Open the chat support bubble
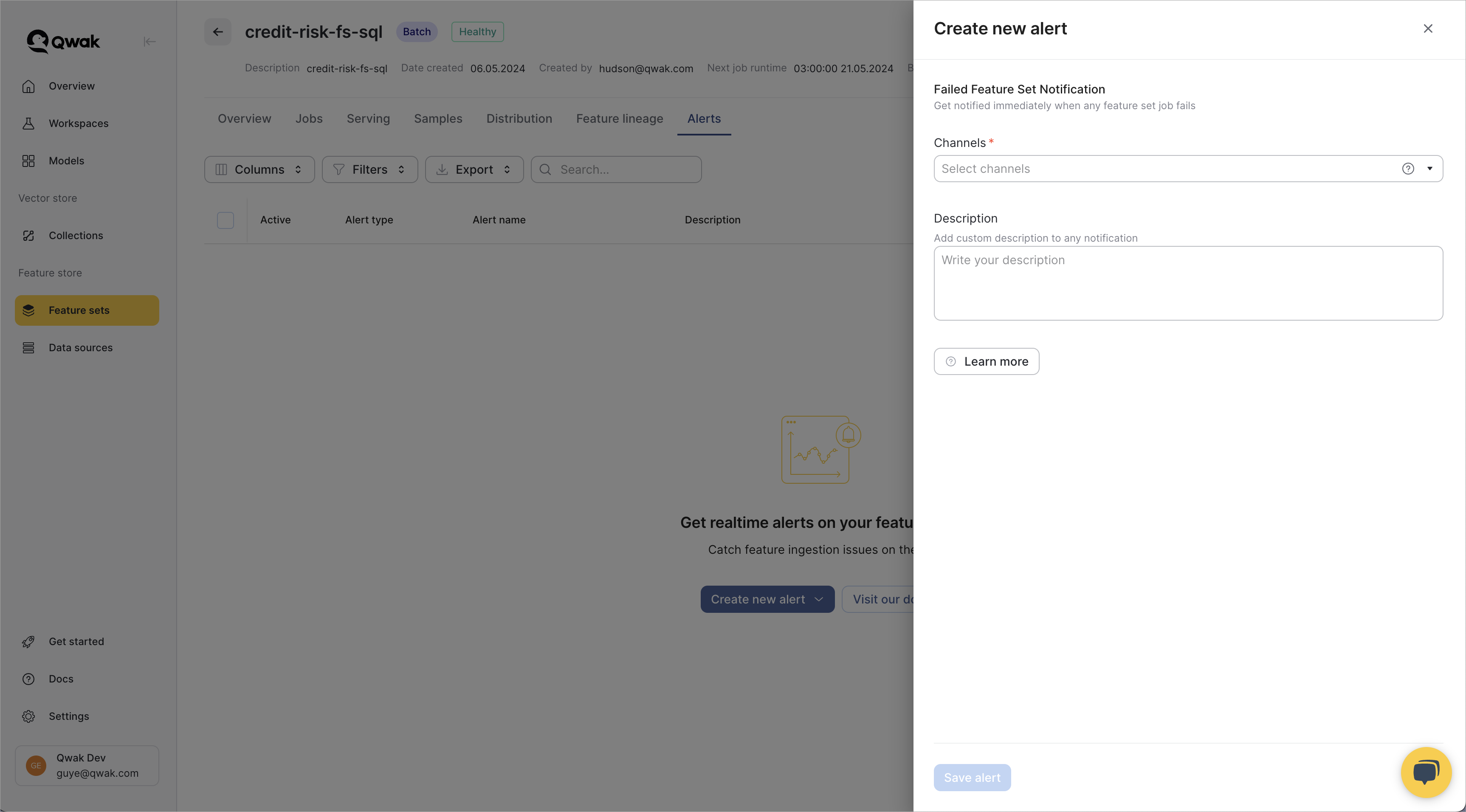The width and height of the screenshot is (1466, 812). click(x=1426, y=772)
